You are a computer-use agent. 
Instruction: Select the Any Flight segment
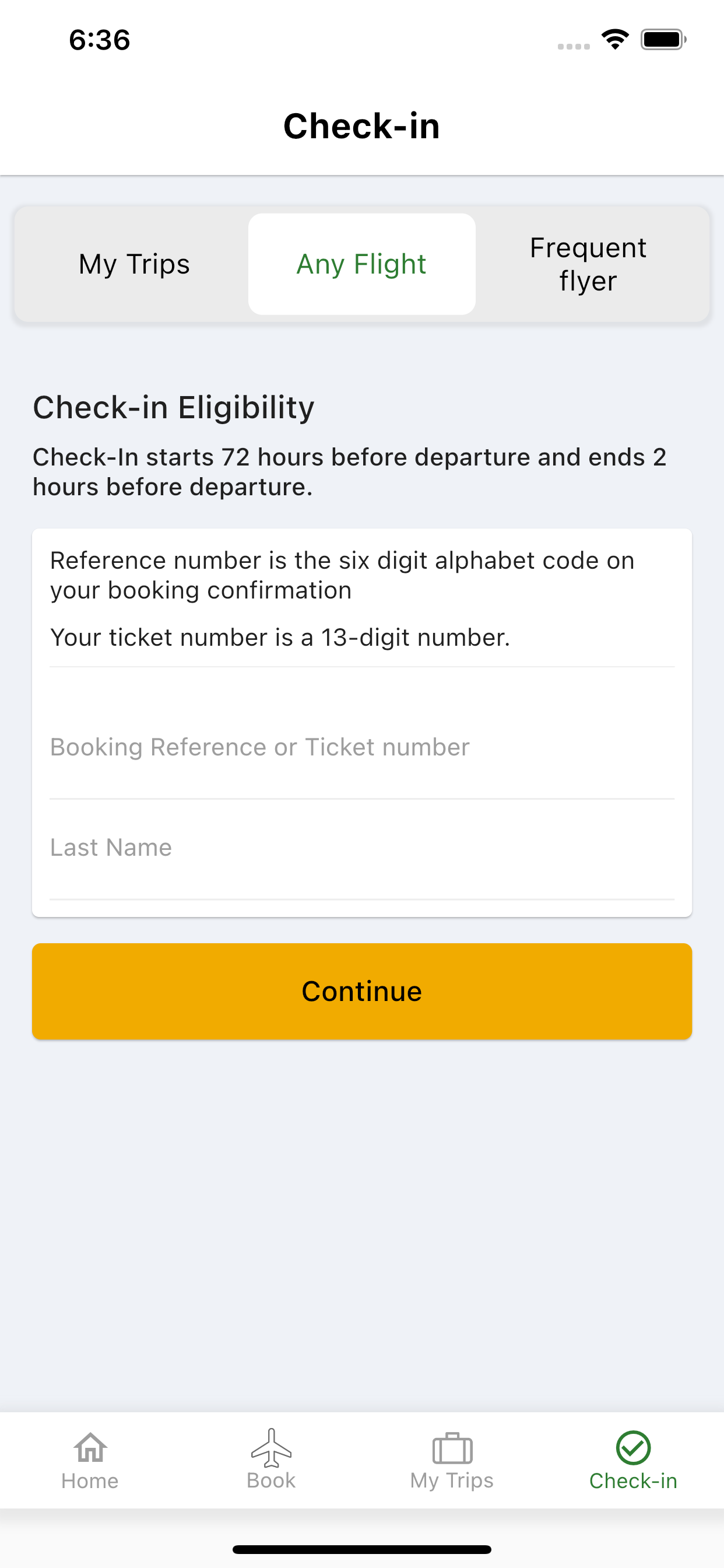(x=361, y=264)
